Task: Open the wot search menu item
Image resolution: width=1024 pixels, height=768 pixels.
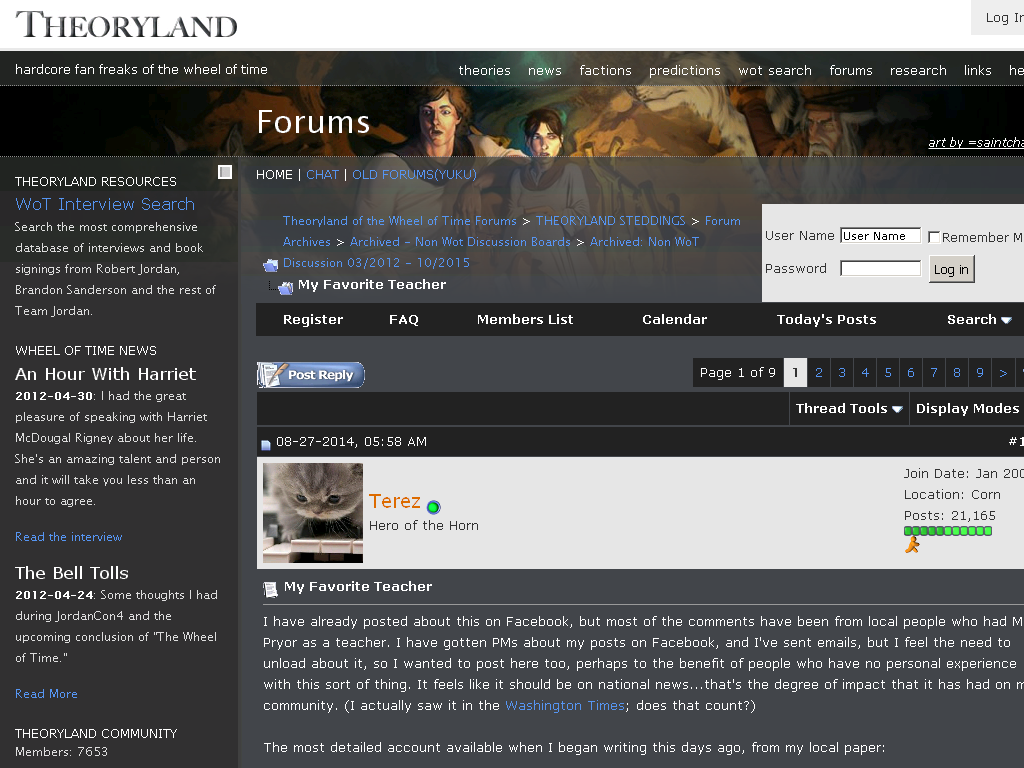Action: (775, 71)
